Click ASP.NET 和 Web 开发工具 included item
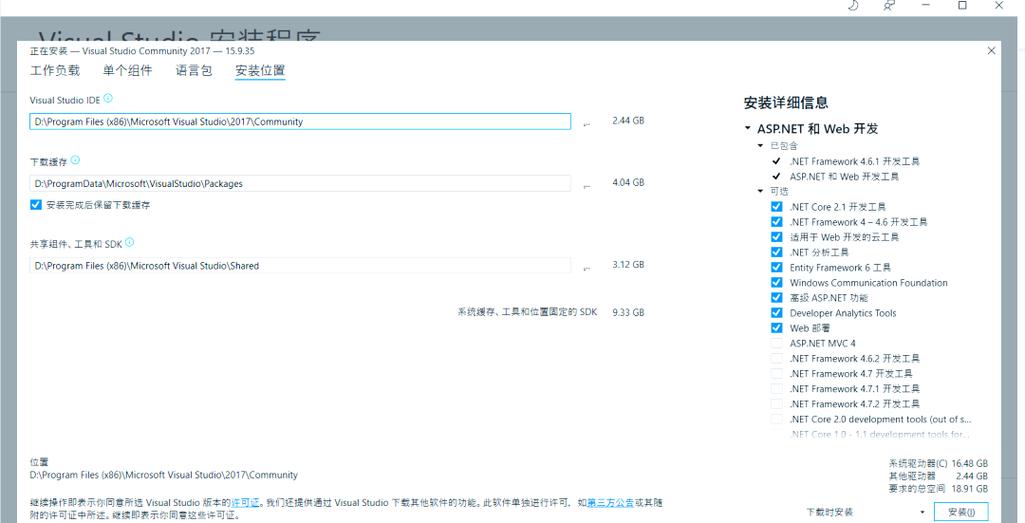This screenshot has width=1025, height=523. [844, 177]
